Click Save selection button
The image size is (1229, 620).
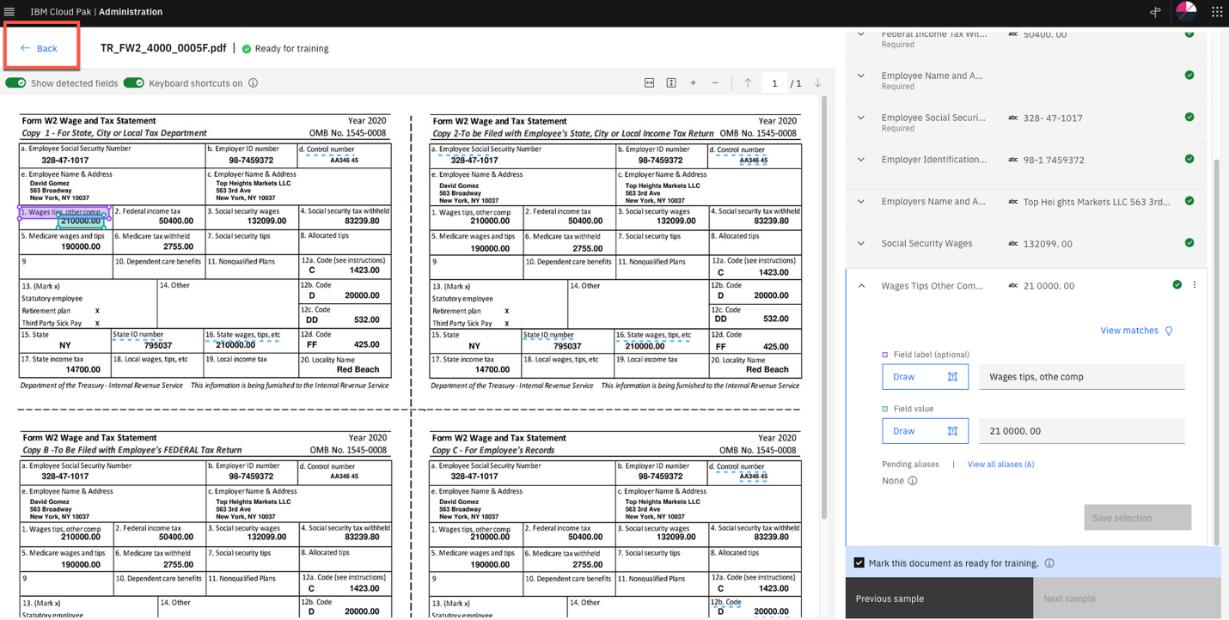coord(1137,517)
